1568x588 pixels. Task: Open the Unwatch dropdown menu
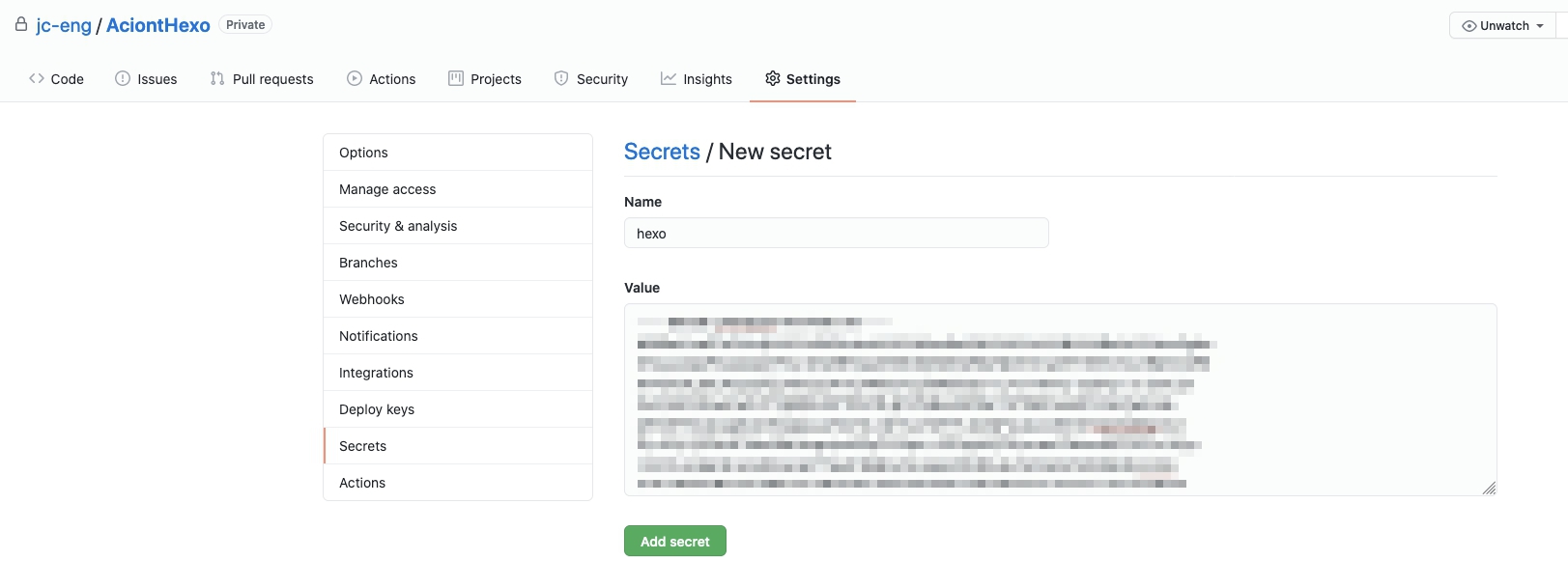[1502, 26]
